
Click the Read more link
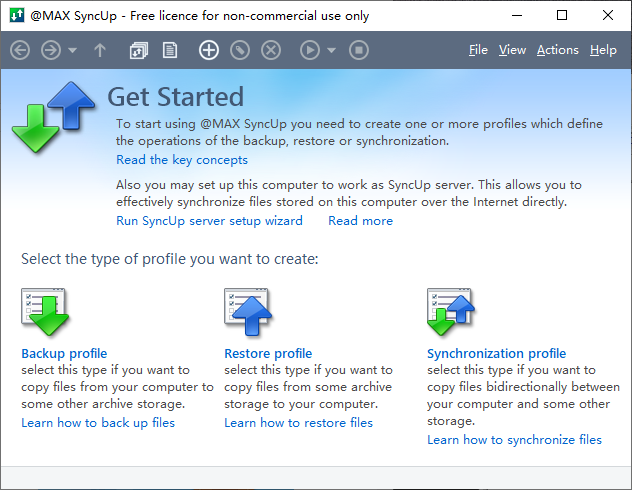click(x=360, y=221)
